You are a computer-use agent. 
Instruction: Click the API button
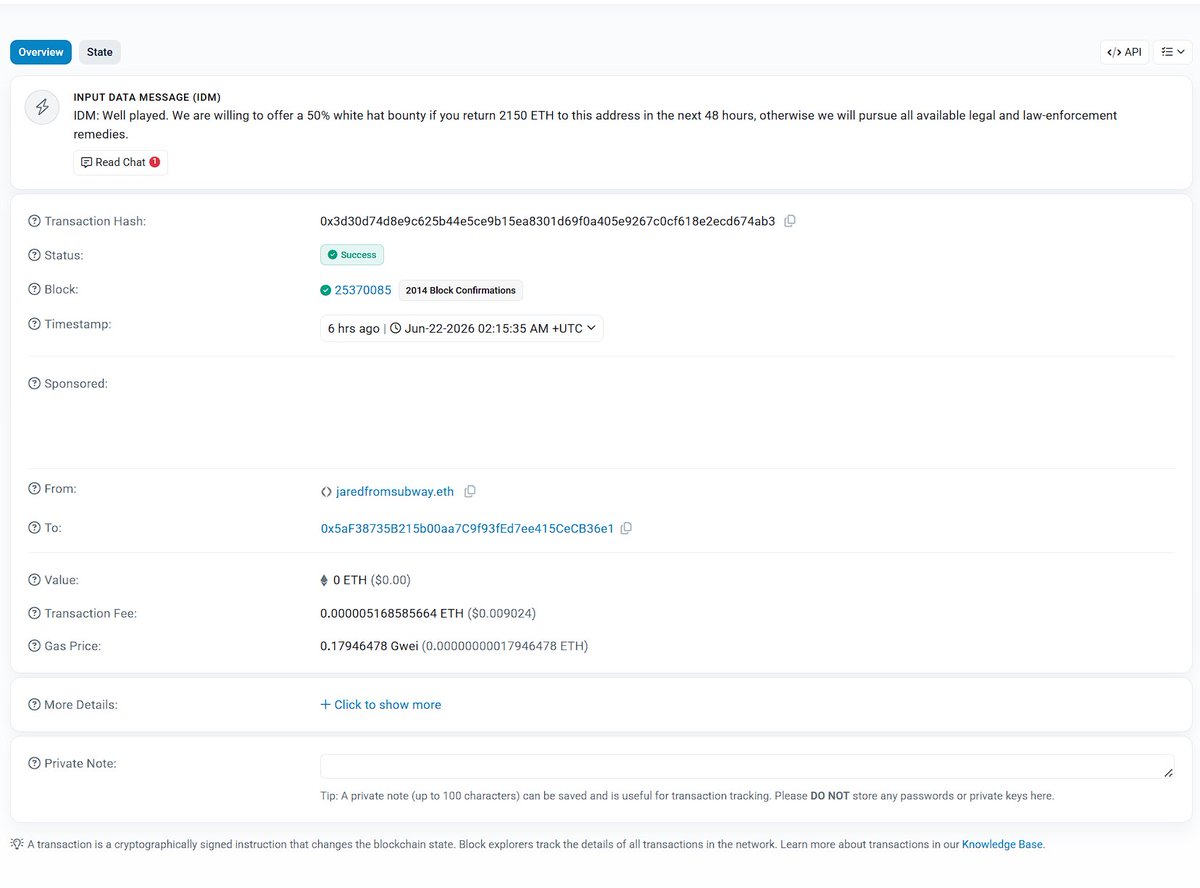point(1124,52)
